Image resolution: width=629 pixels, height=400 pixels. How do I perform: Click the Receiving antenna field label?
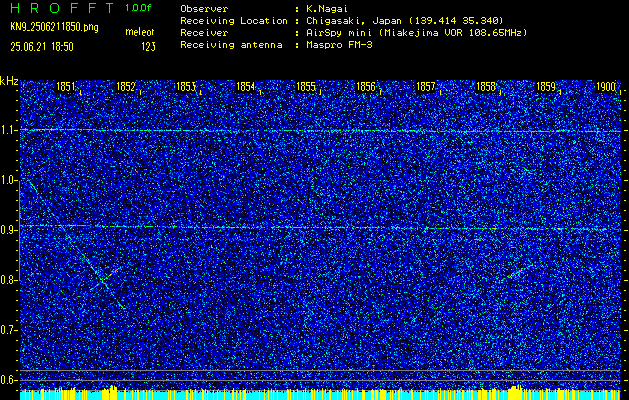pyautogui.click(x=231, y=45)
